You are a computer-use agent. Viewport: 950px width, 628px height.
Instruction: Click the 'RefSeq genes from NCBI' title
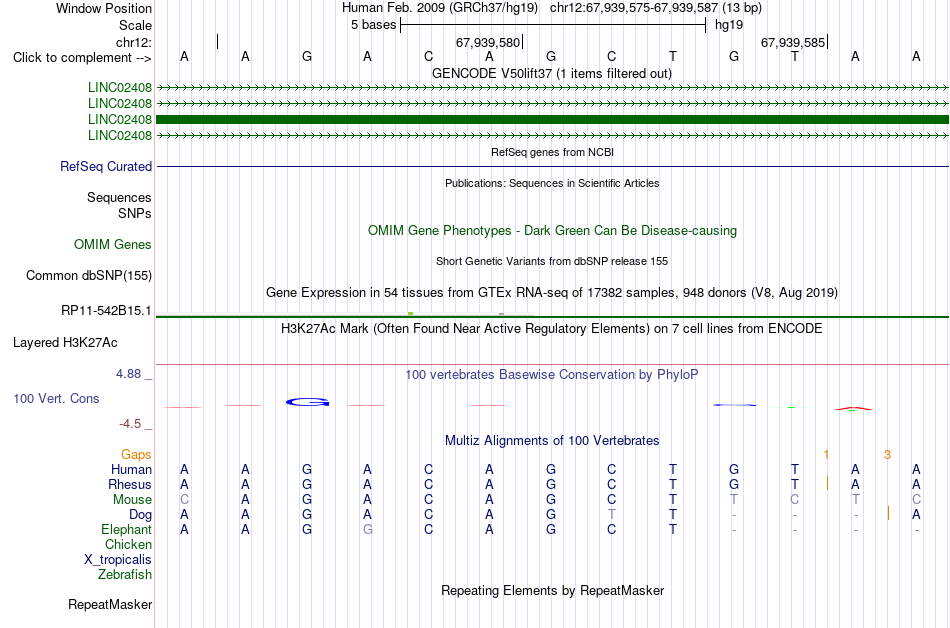[x=552, y=152]
